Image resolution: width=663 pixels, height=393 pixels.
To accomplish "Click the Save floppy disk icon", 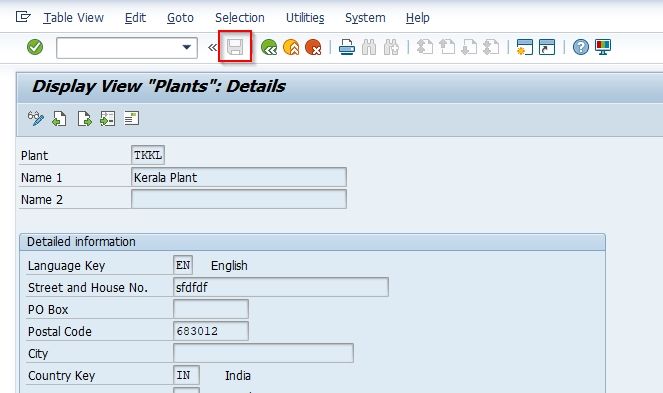I will (x=235, y=47).
